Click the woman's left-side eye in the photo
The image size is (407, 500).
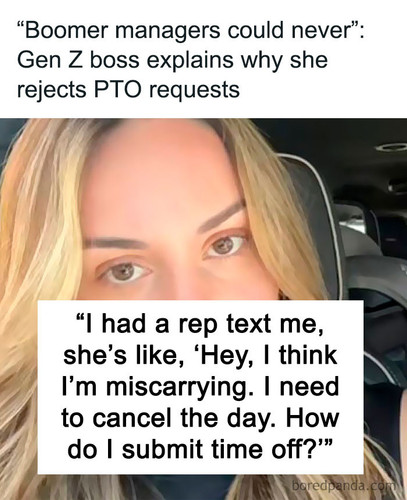(x=125, y=273)
